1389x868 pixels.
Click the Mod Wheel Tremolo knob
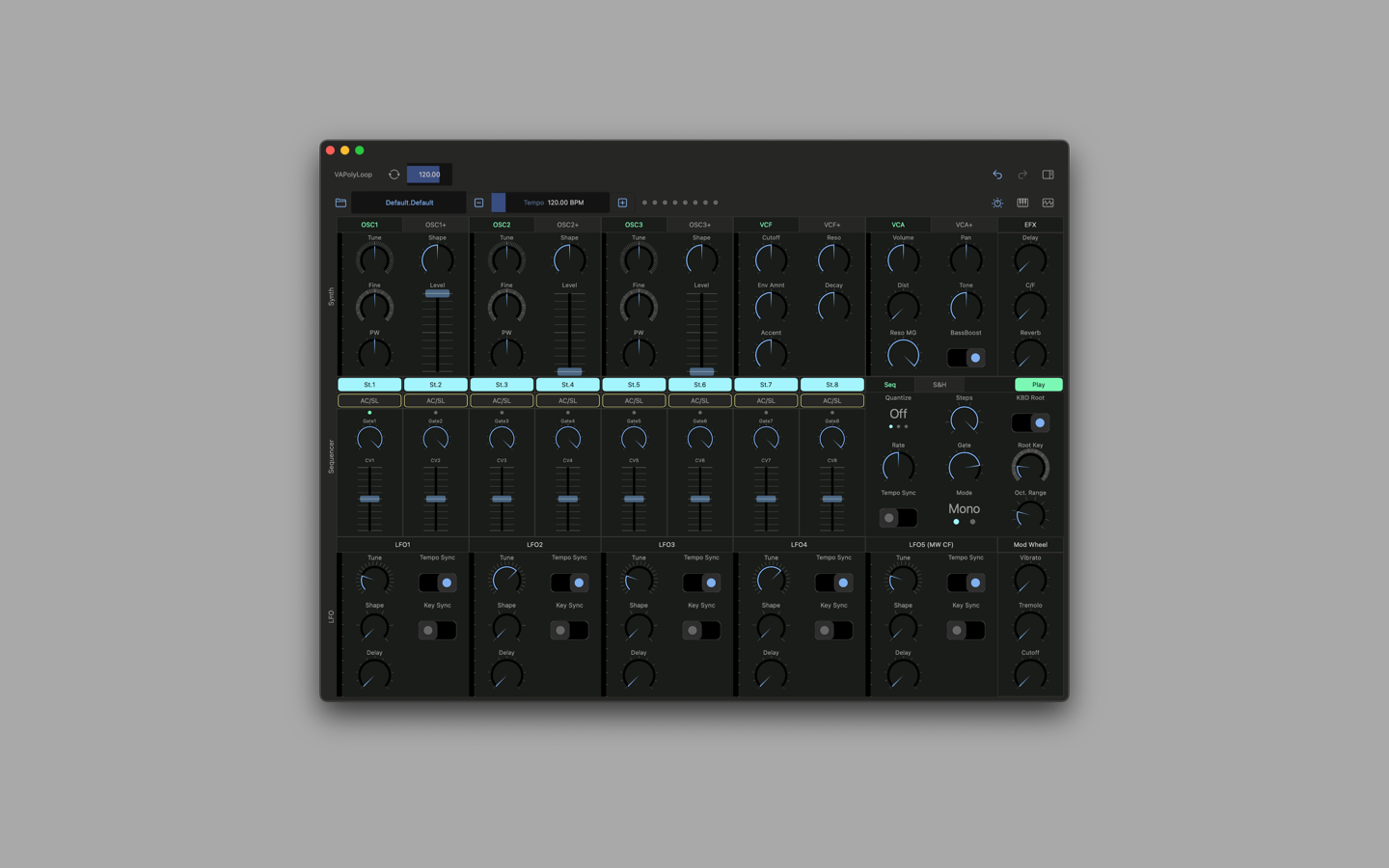coord(1030,627)
